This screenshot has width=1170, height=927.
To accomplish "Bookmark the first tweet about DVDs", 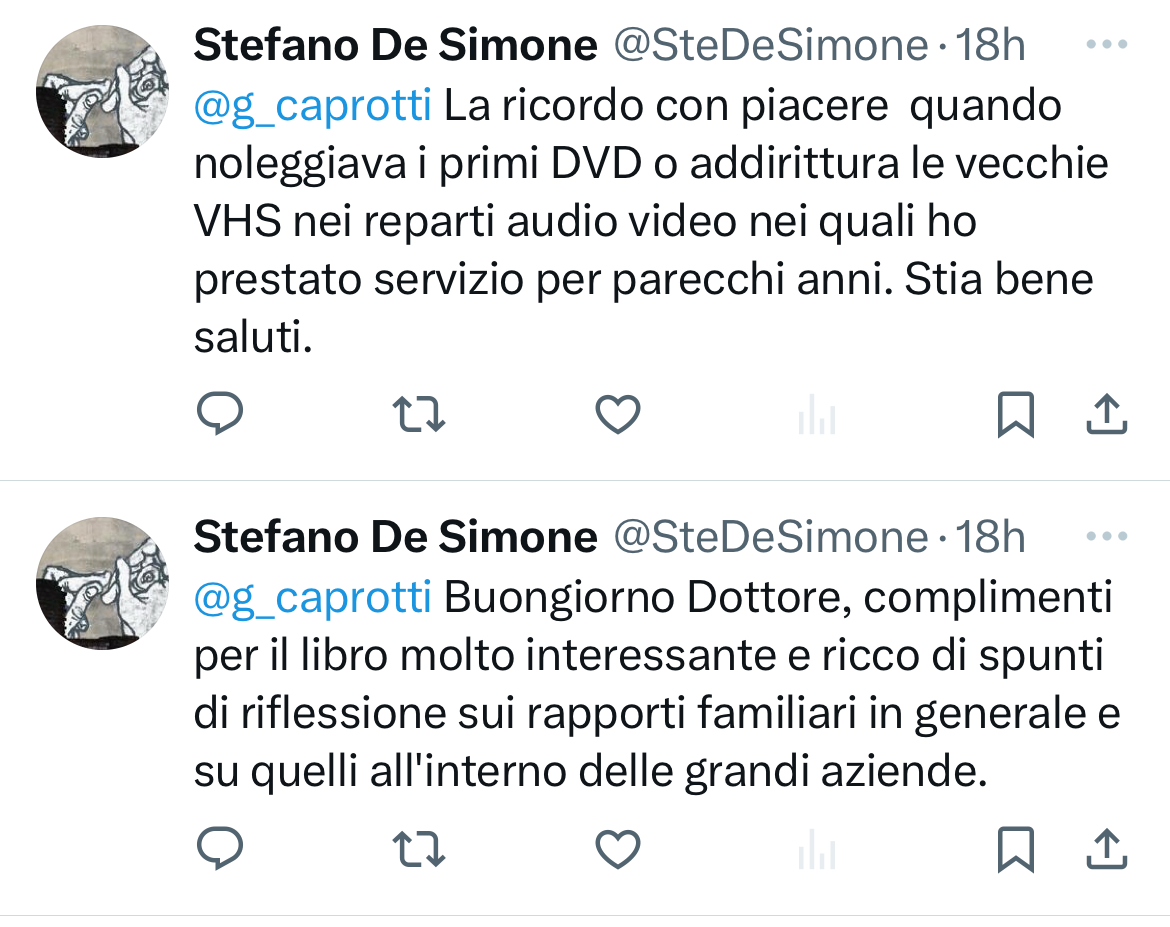I will click(x=1015, y=415).
